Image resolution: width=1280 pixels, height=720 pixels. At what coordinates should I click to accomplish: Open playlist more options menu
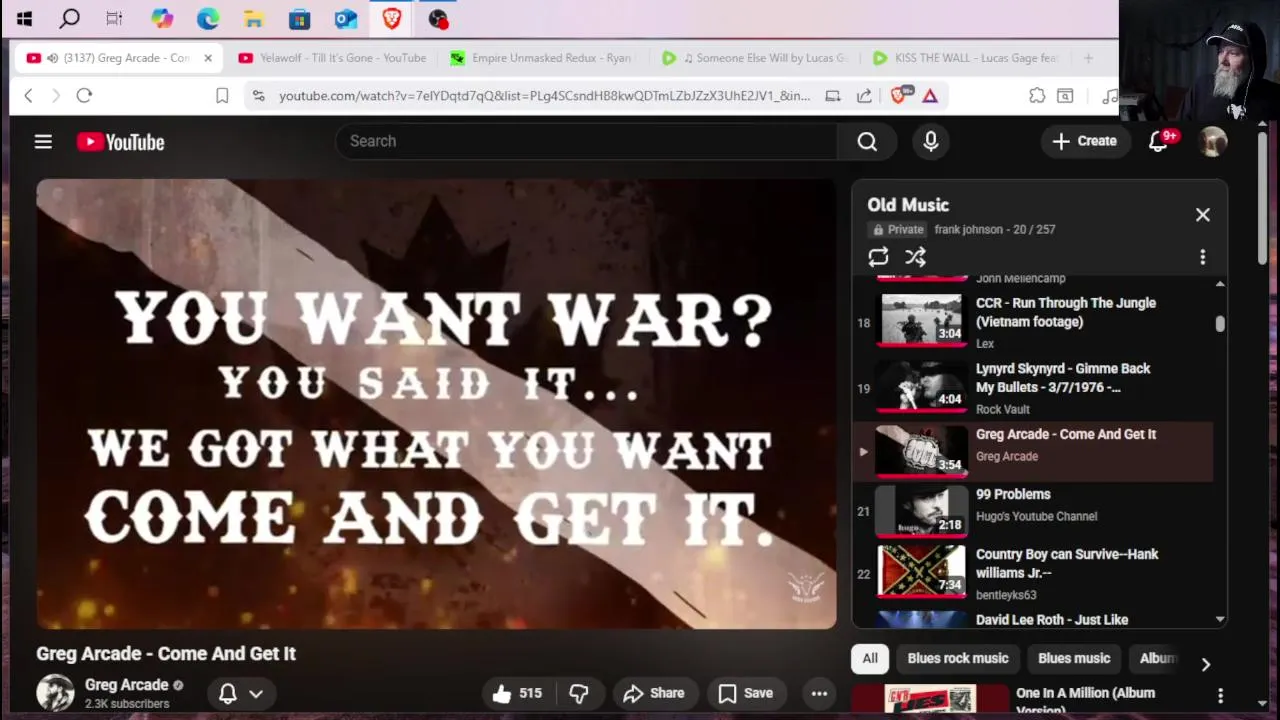pos(1203,257)
